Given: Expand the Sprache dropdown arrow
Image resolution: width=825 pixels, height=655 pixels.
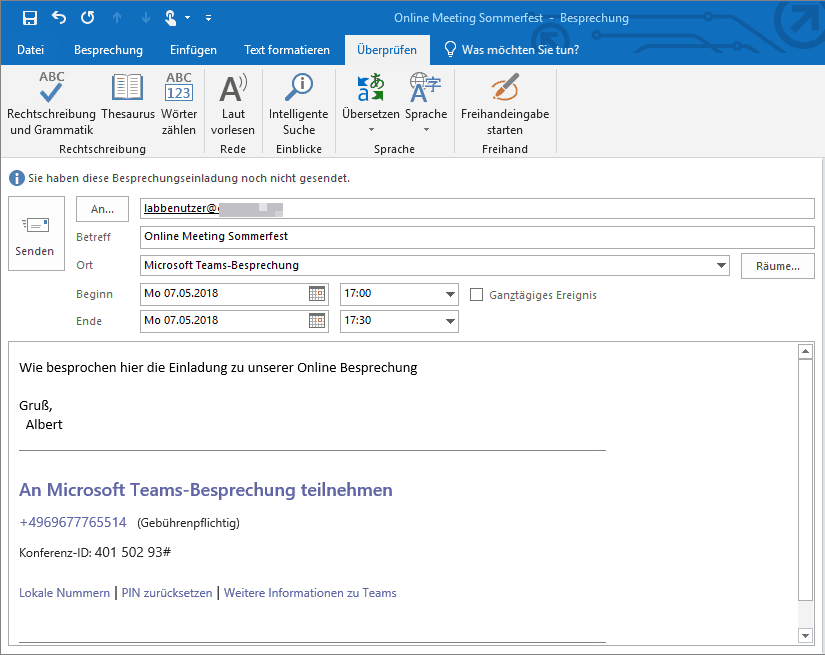Looking at the screenshot, I should pos(426,129).
